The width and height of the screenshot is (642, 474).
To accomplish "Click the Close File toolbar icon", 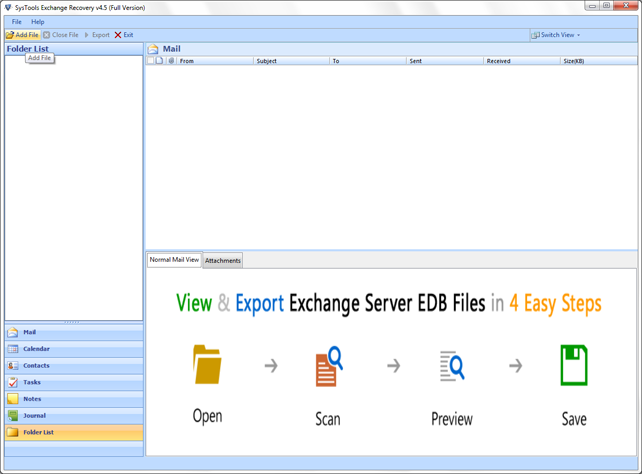I will (47, 35).
